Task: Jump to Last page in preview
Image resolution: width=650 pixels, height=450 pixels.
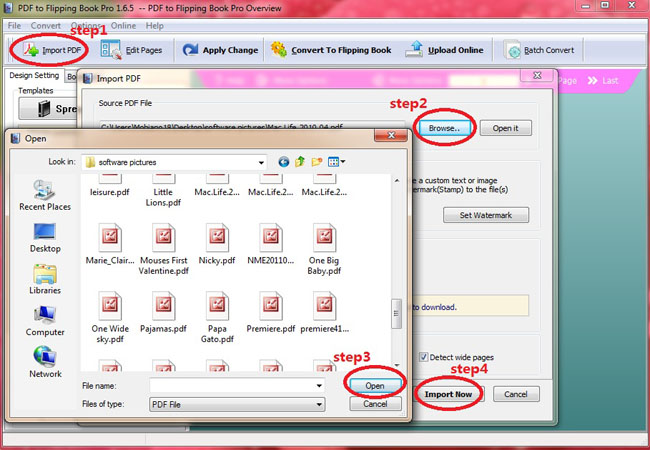Action: [603, 80]
